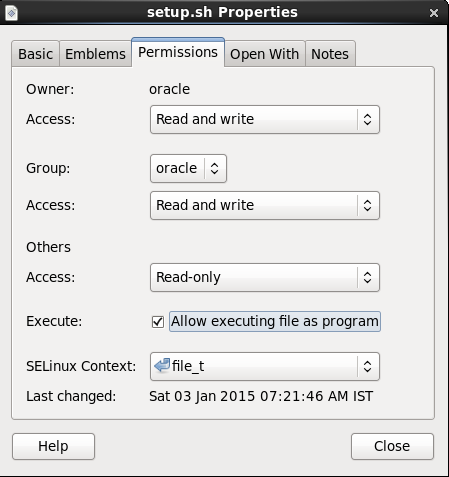Open the Open With tab
Viewport: 449px width, 477px height.
click(265, 54)
